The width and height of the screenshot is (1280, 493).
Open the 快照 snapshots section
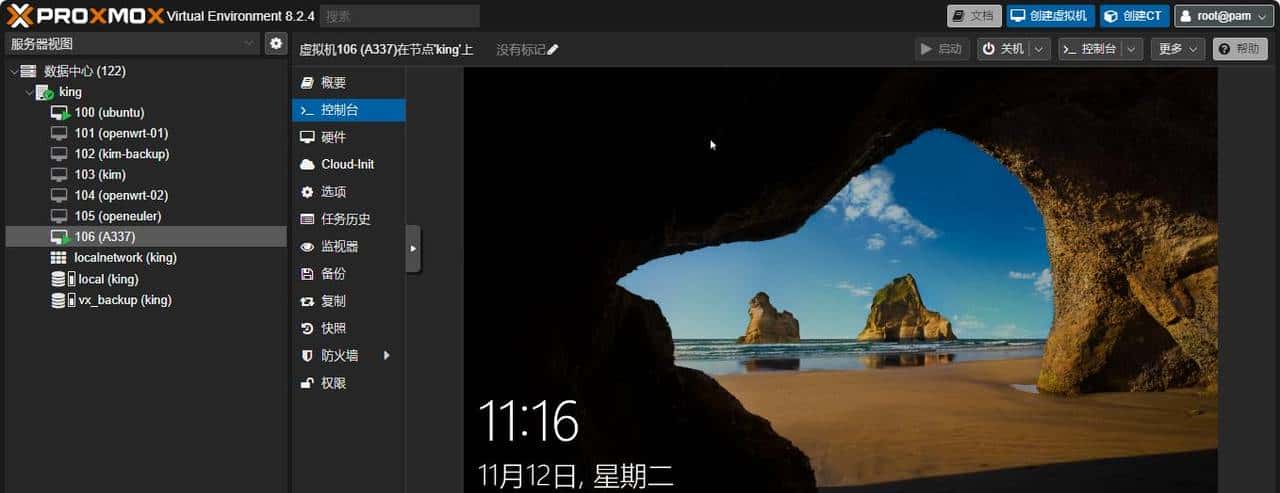coord(349,328)
